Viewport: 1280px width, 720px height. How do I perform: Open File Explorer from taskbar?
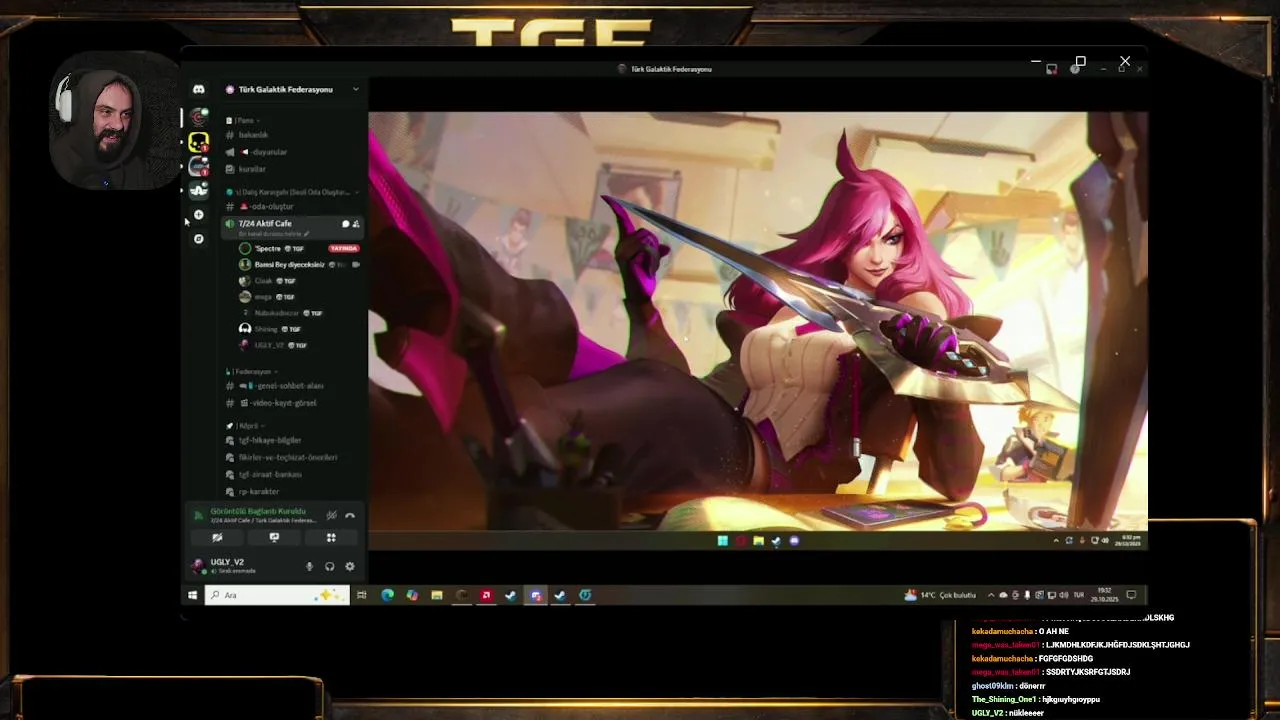pos(436,595)
